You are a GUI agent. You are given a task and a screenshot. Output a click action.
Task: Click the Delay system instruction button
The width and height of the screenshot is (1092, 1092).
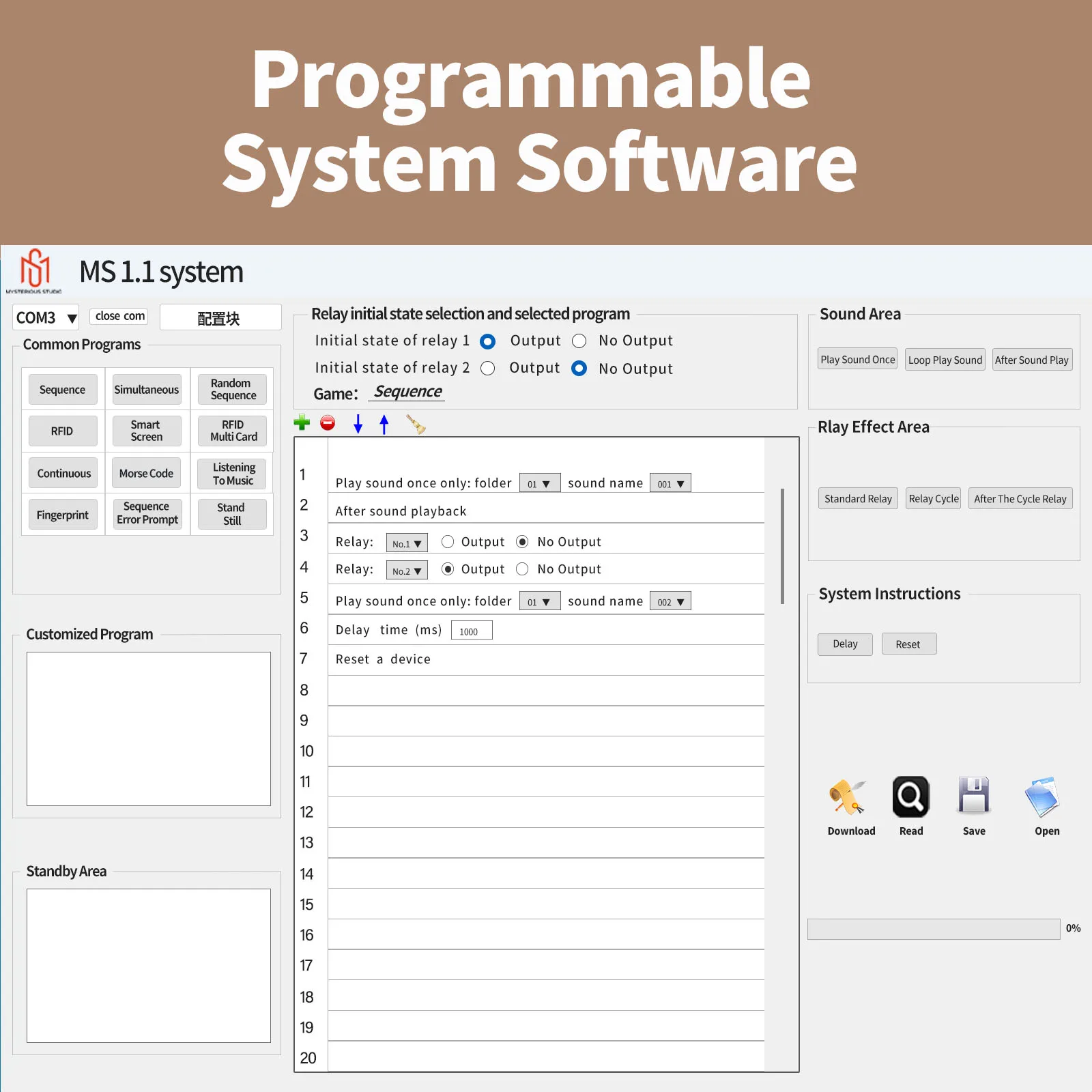point(845,644)
